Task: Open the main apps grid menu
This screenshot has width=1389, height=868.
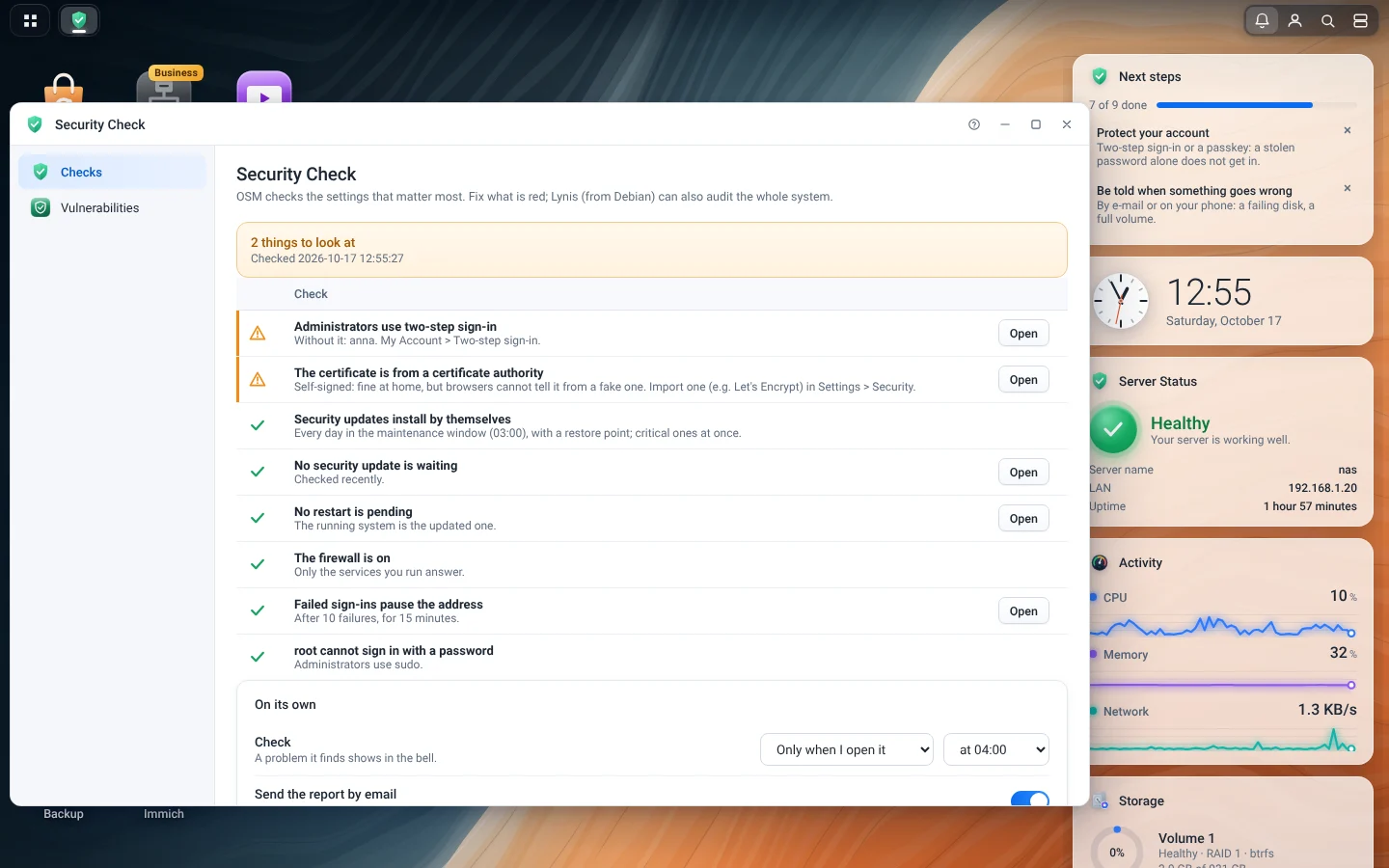Action: point(30,20)
